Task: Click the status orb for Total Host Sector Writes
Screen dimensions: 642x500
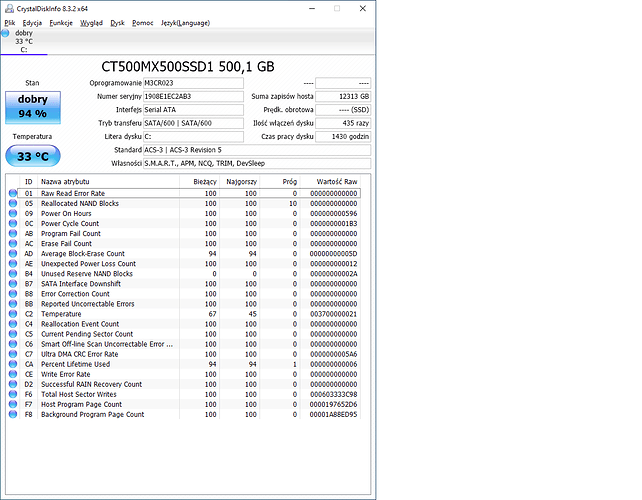Action: pos(13,394)
